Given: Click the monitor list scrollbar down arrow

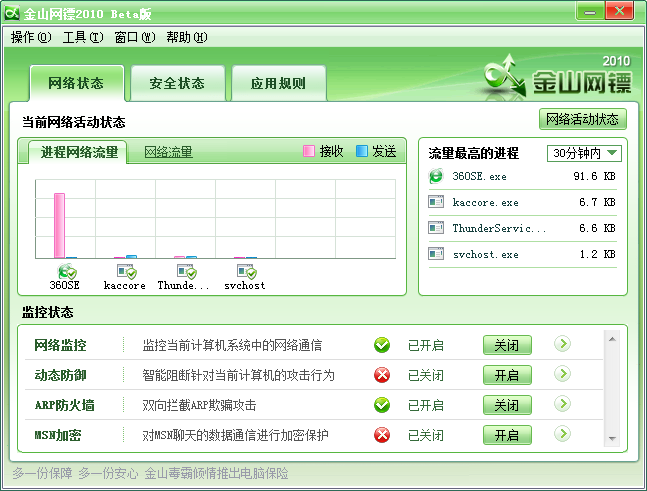Looking at the screenshot, I should (x=612, y=439).
